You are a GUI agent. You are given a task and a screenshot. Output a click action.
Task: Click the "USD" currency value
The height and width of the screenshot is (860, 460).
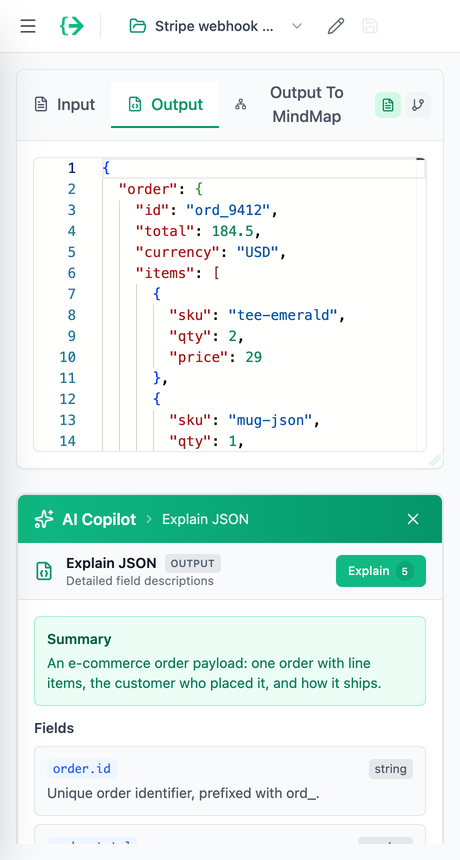tap(257, 252)
